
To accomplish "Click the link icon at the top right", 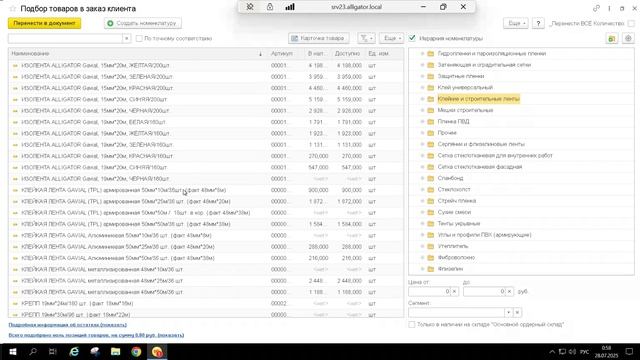I will (x=596, y=8).
